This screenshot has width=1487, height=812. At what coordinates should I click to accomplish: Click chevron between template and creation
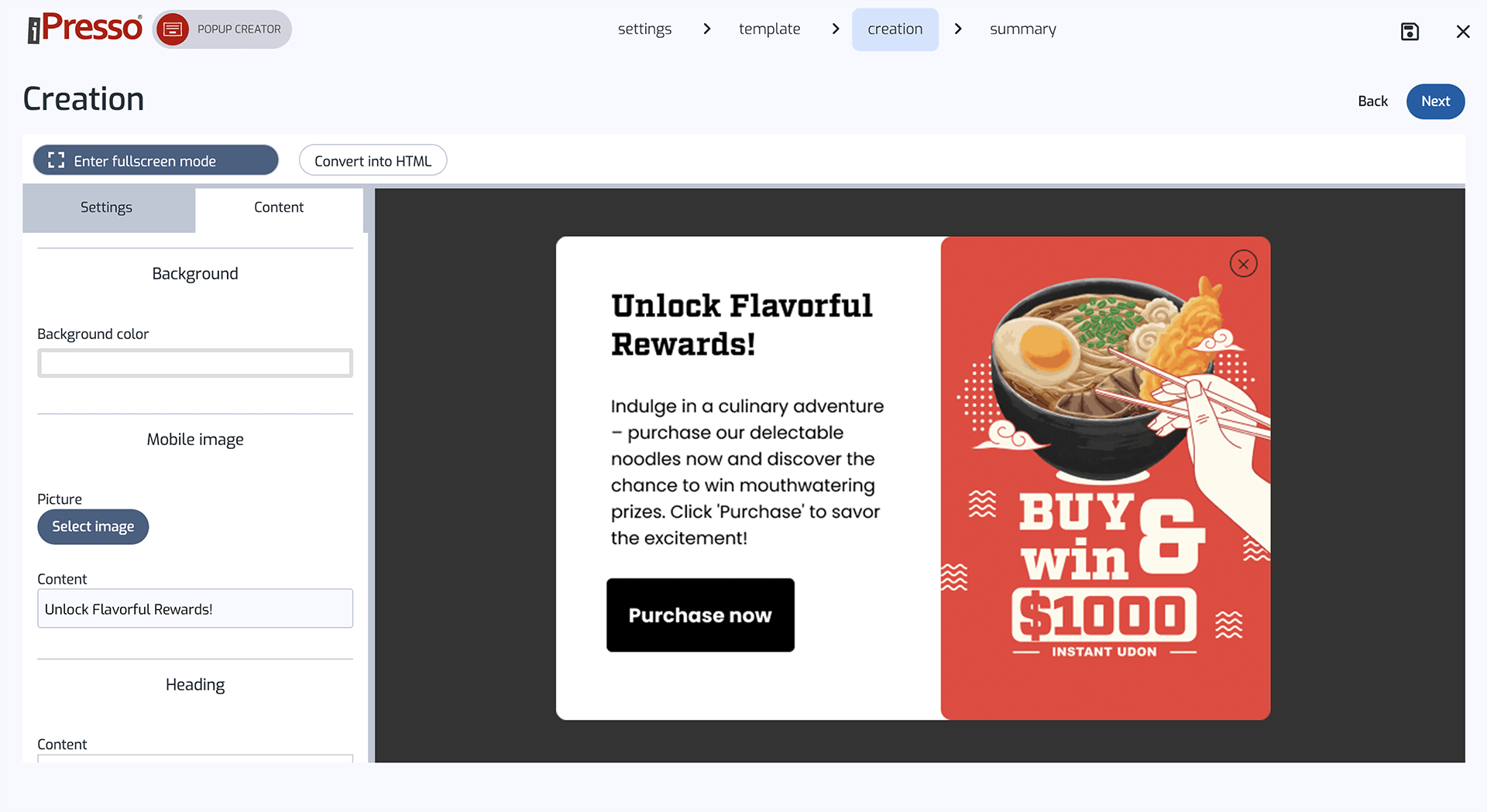click(835, 29)
